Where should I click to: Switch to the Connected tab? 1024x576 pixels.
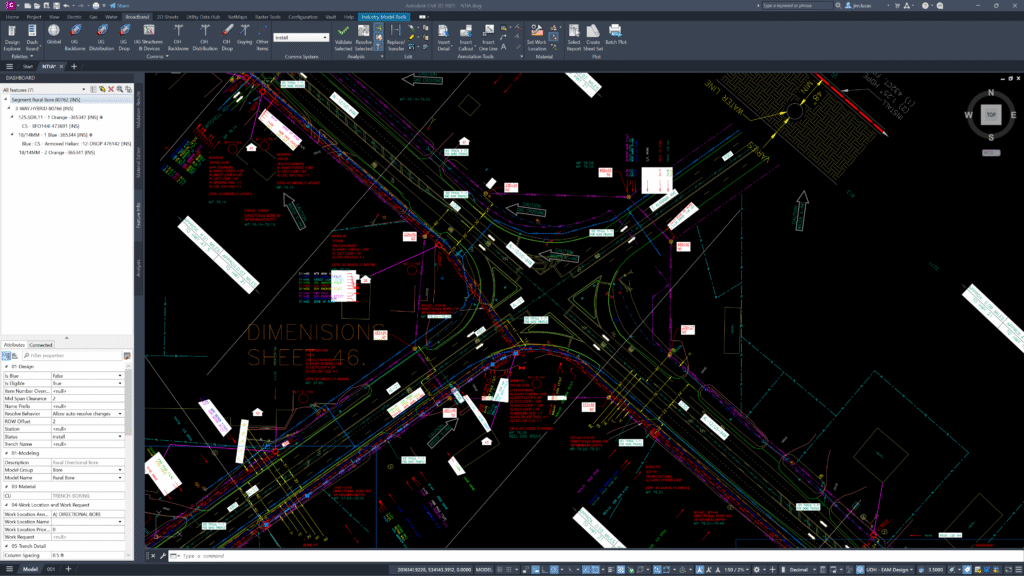tap(41, 344)
